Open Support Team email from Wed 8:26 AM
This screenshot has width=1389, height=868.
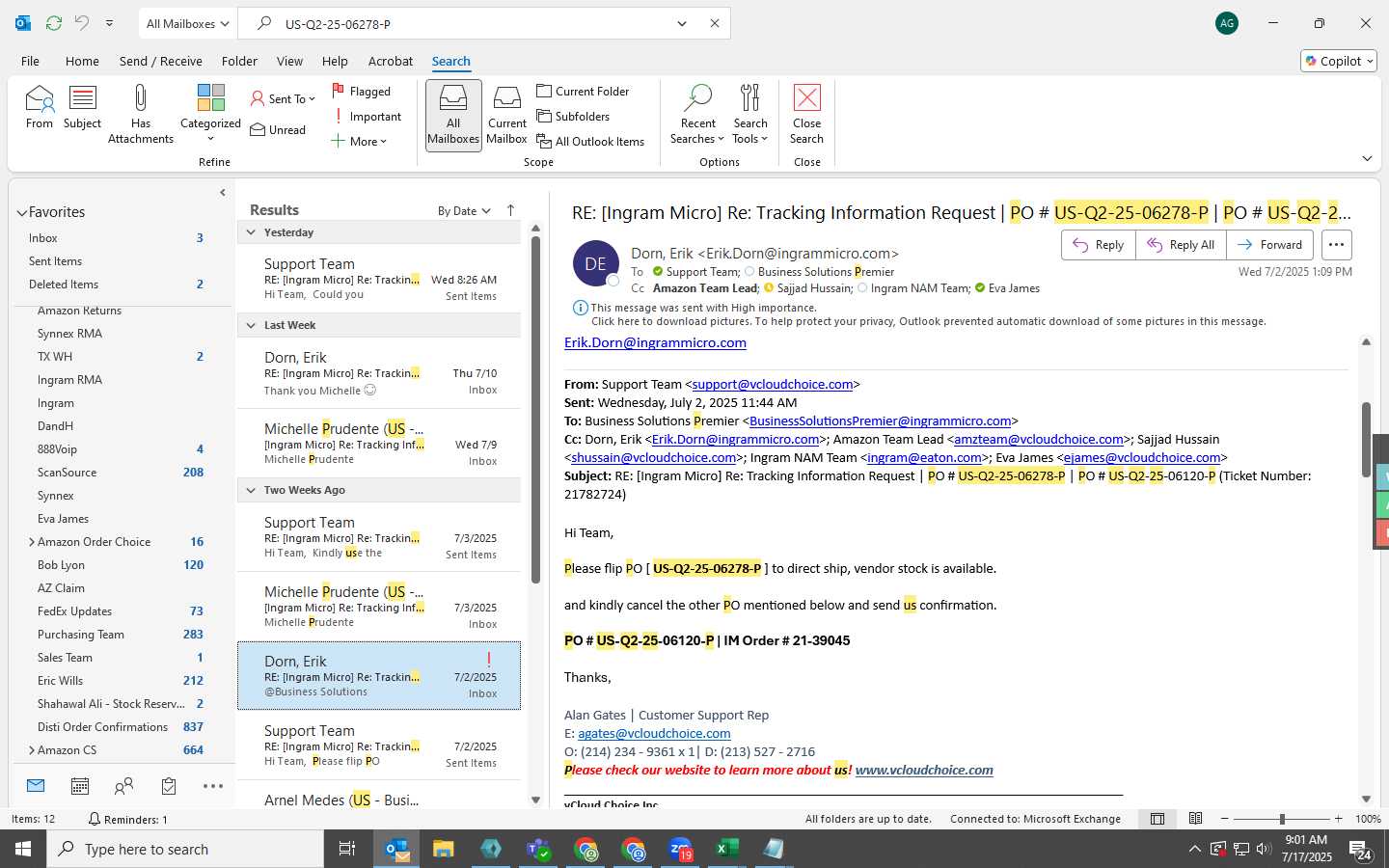click(379, 280)
